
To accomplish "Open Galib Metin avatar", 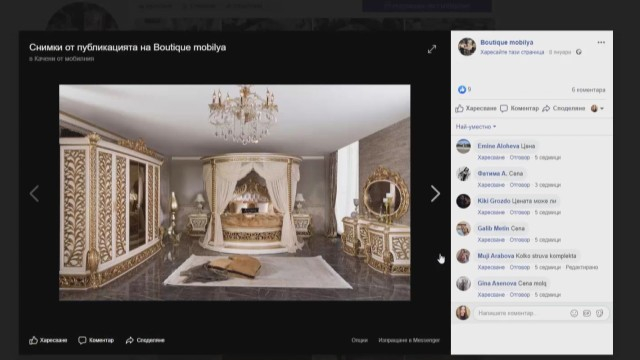I will 463,229.
